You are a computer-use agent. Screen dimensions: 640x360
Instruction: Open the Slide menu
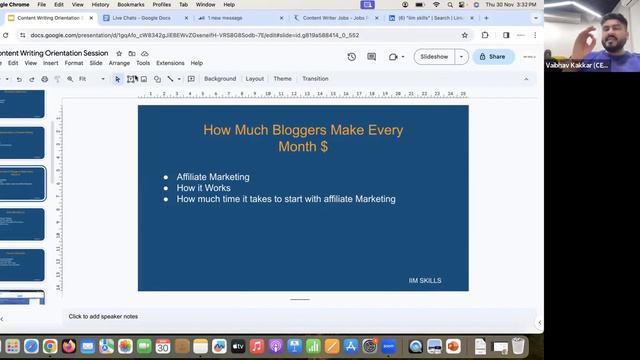96,63
